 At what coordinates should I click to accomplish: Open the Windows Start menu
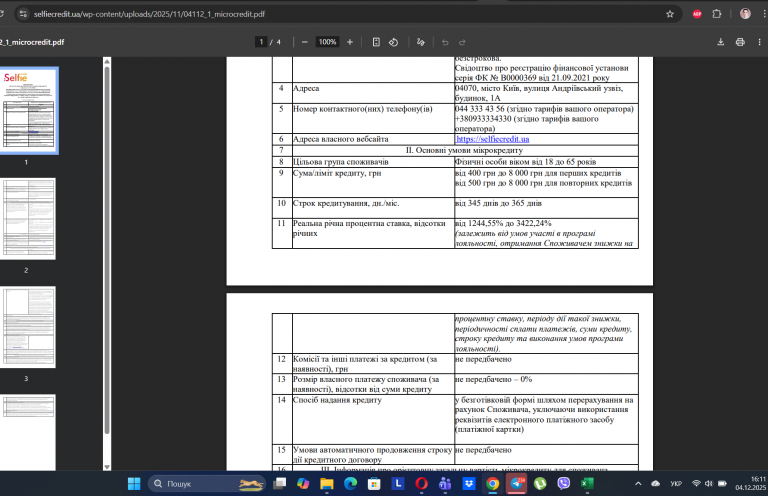click(x=134, y=484)
